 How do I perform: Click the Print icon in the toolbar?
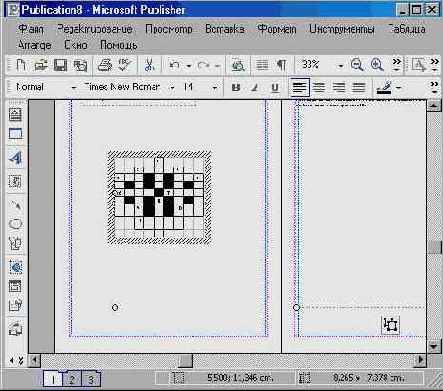coord(104,65)
